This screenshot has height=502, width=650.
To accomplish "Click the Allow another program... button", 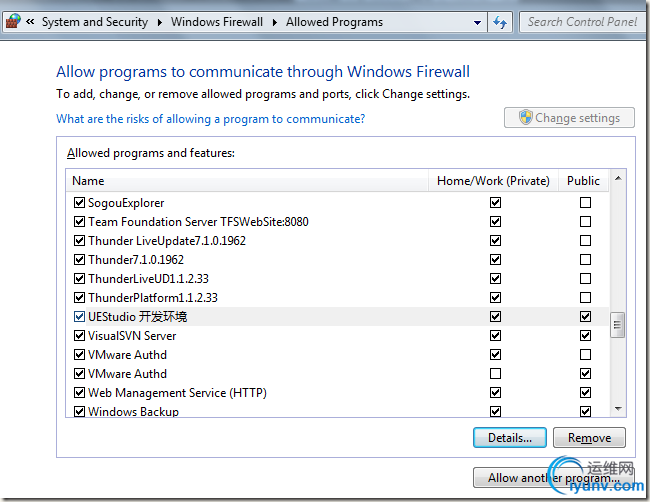I will point(553,478).
